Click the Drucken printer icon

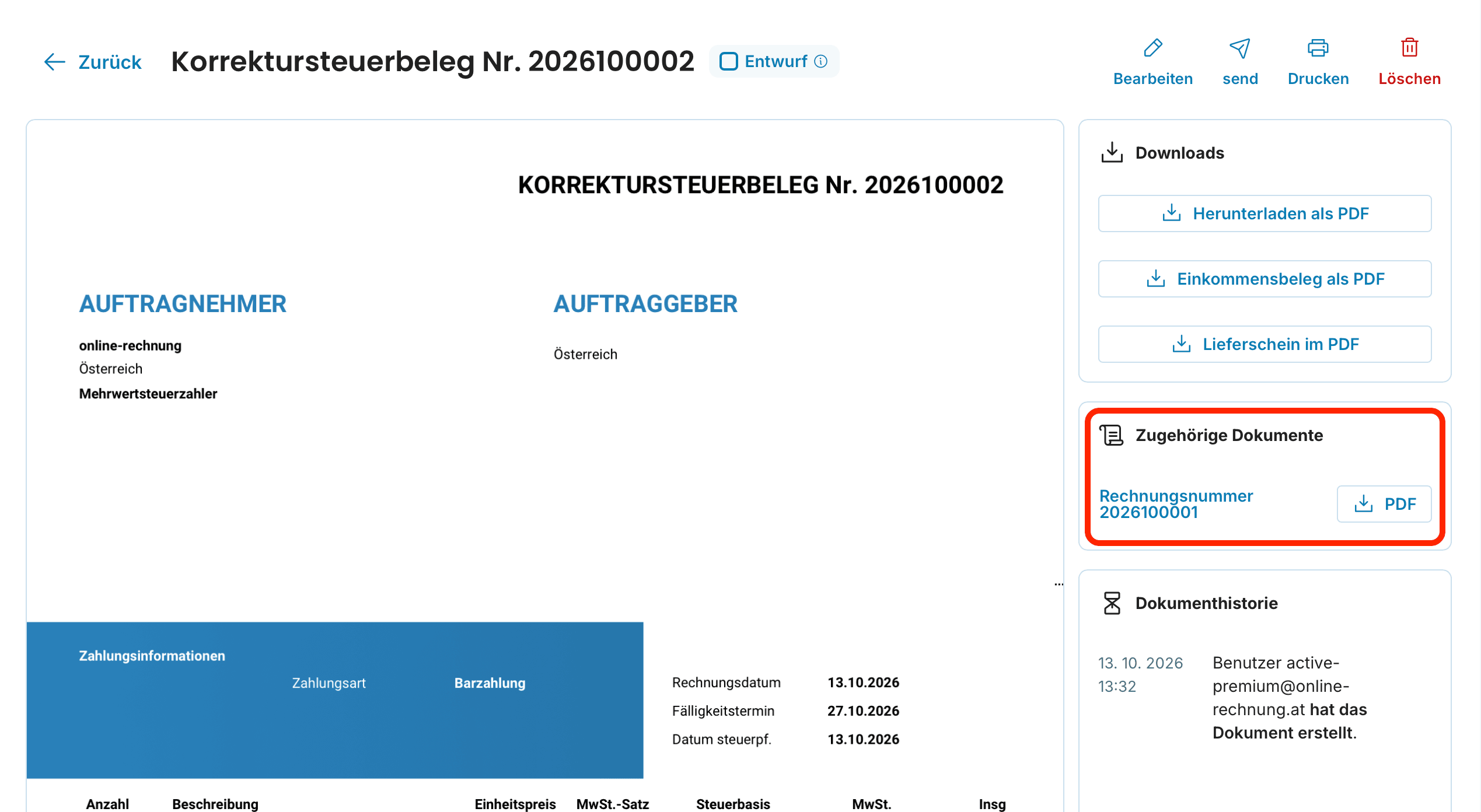click(1318, 48)
